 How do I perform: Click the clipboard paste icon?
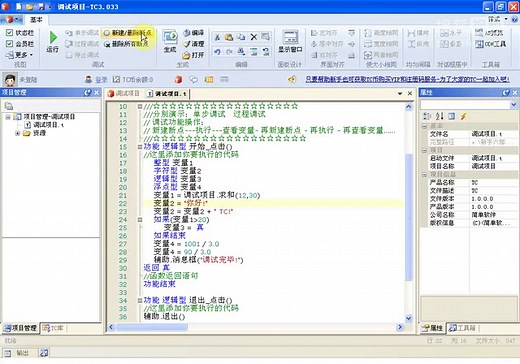coord(229,37)
